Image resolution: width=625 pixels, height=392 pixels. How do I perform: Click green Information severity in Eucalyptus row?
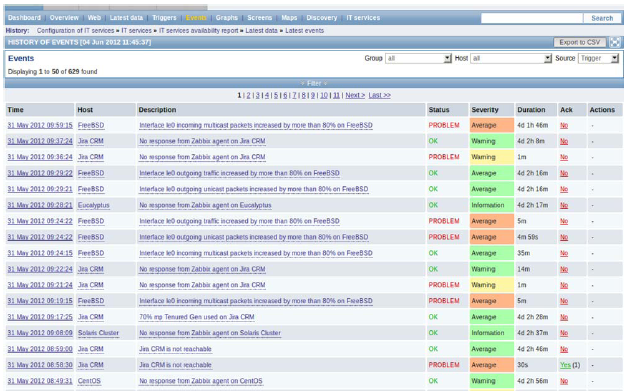click(492, 205)
